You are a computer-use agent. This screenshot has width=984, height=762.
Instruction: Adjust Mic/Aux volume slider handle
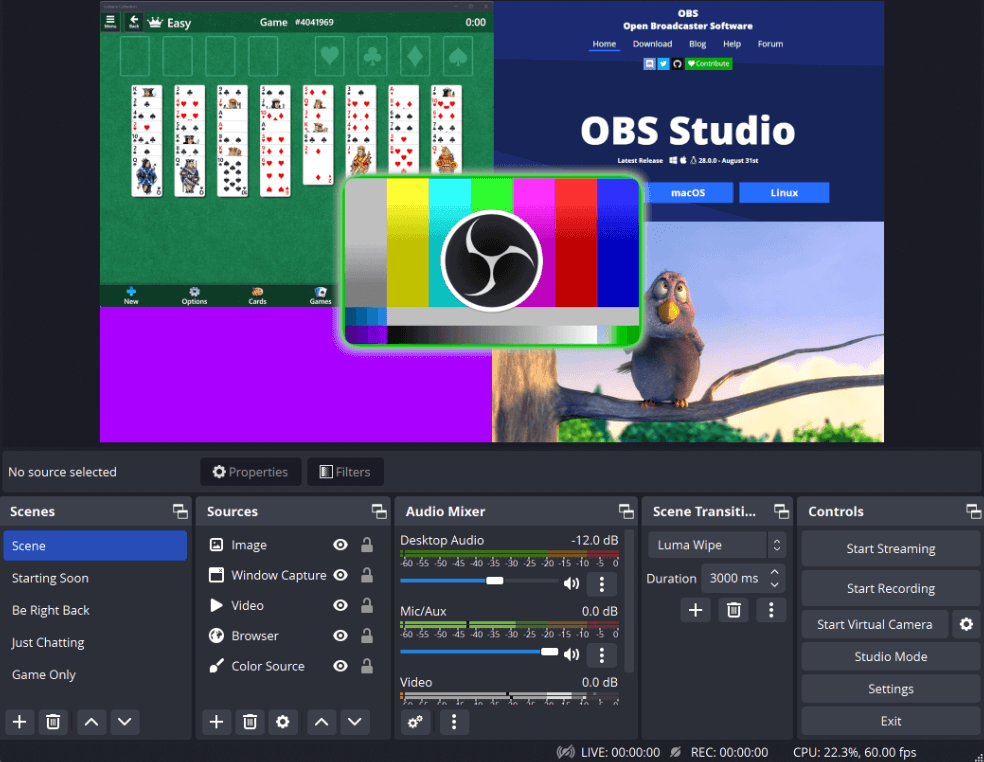click(550, 652)
